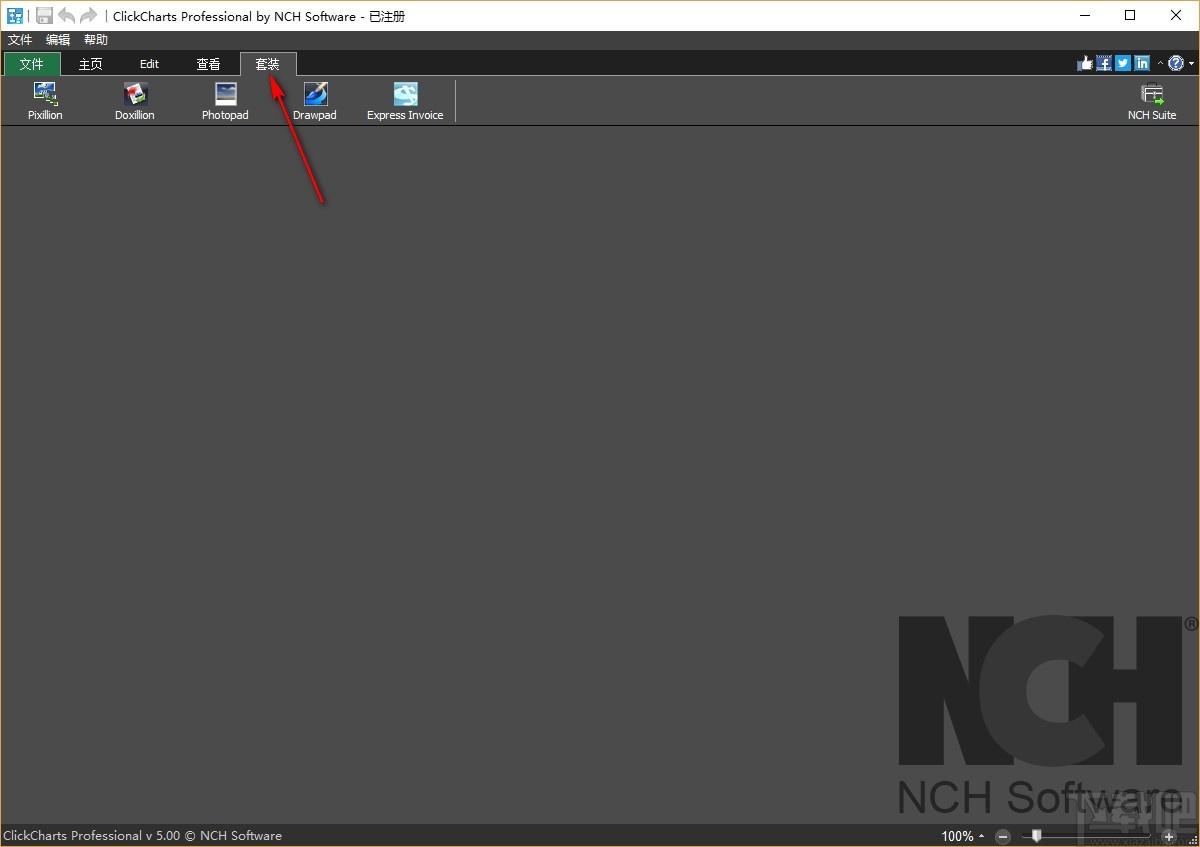Minimize the ClickCharts window
The height and width of the screenshot is (847, 1200).
1084,15
